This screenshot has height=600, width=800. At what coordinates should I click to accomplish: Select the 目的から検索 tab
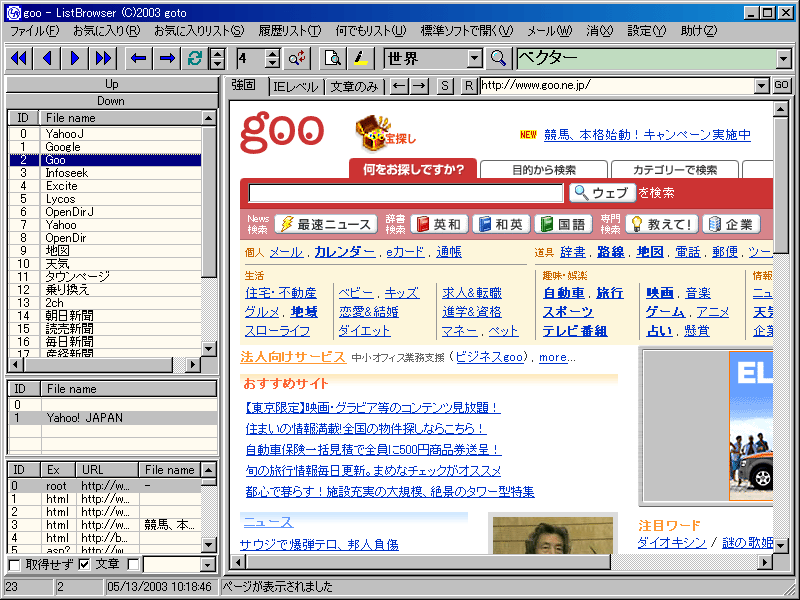(544, 169)
